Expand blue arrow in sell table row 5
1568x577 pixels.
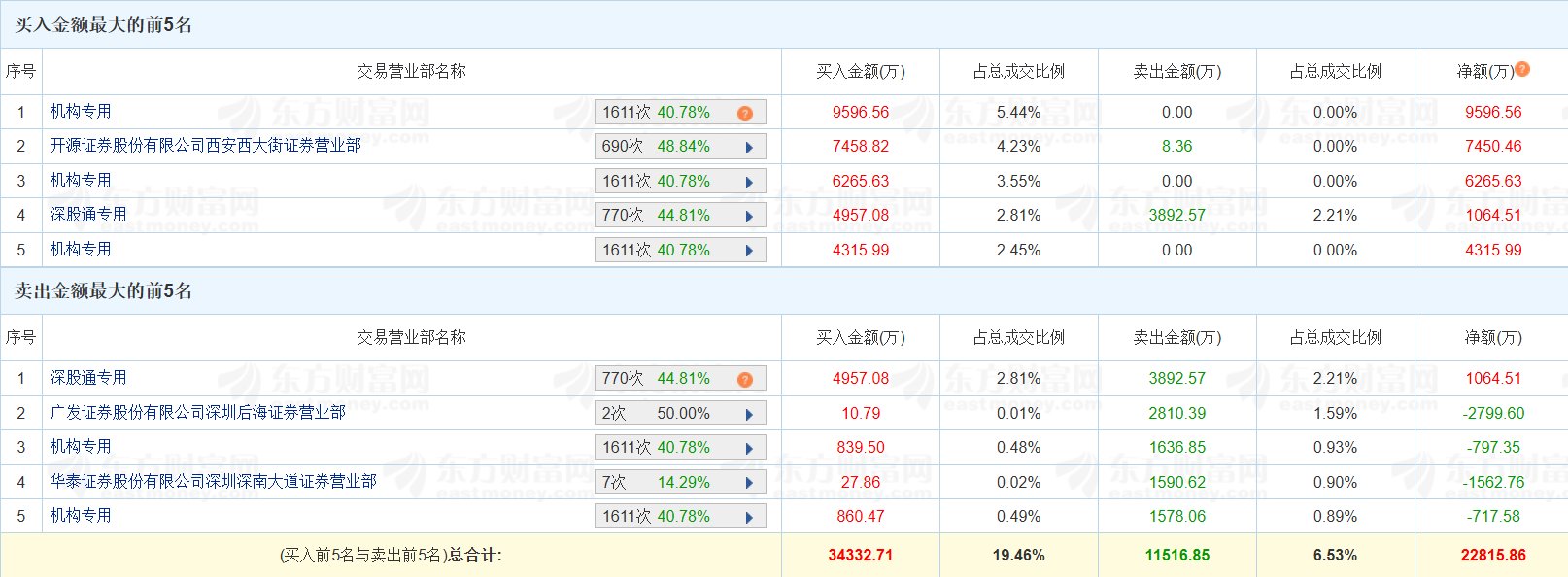click(x=749, y=518)
